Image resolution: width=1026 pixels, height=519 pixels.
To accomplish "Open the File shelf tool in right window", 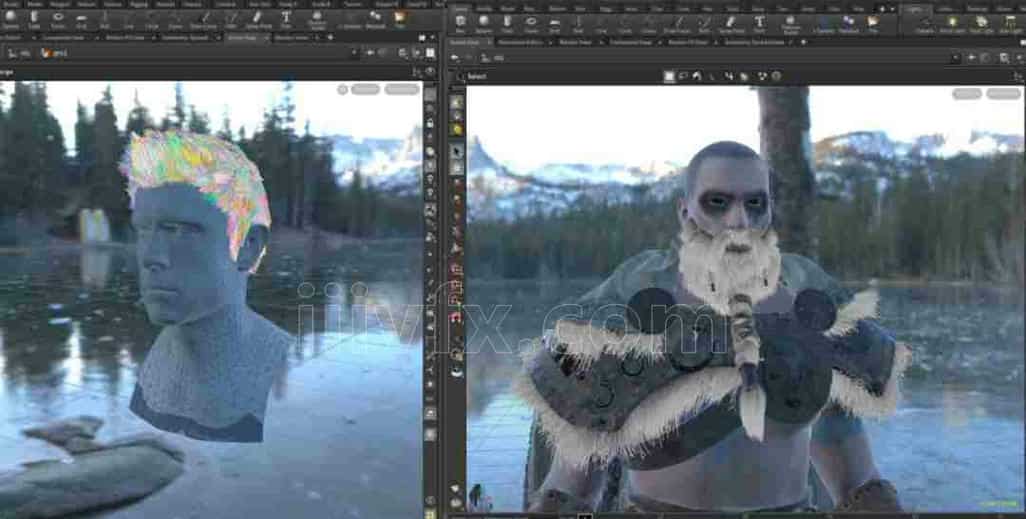I will (x=873, y=24).
